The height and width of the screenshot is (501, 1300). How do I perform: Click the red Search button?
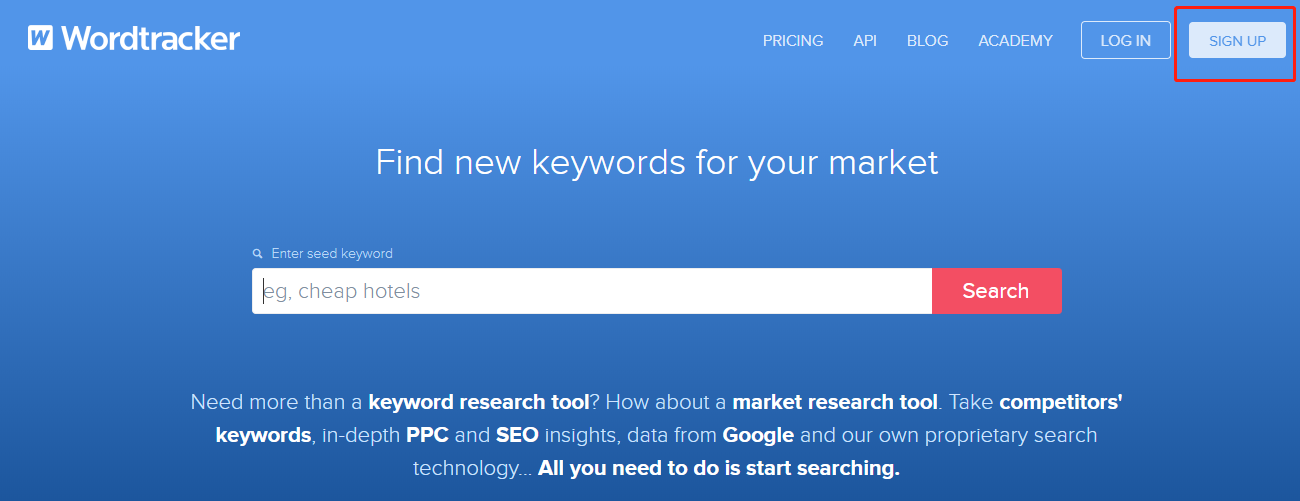click(996, 291)
